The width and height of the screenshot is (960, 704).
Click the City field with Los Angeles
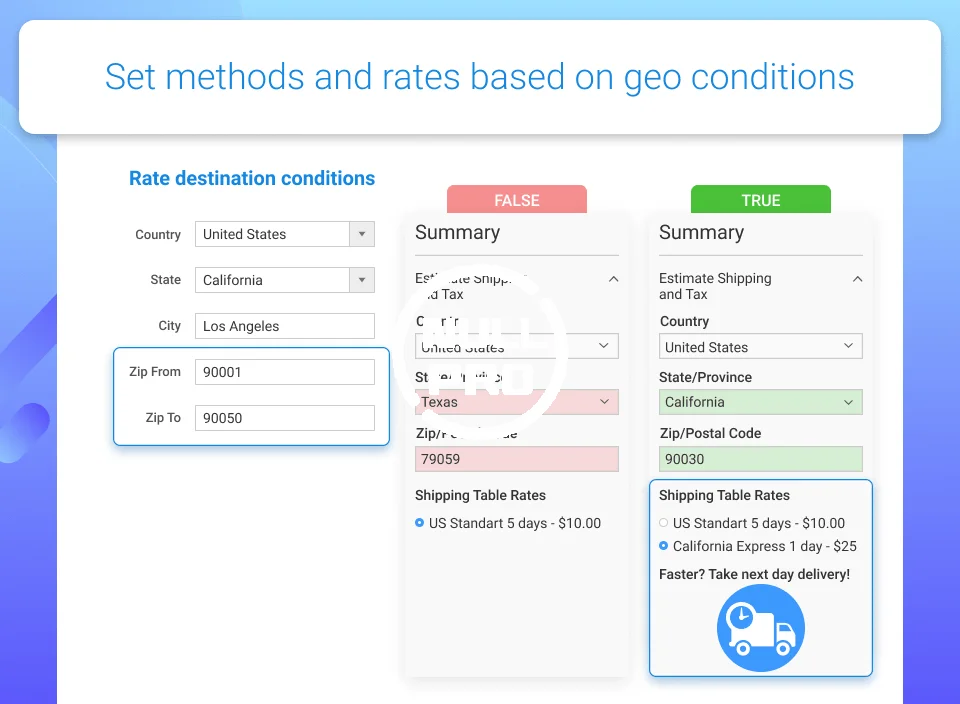pyautogui.click(x=285, y=326)
